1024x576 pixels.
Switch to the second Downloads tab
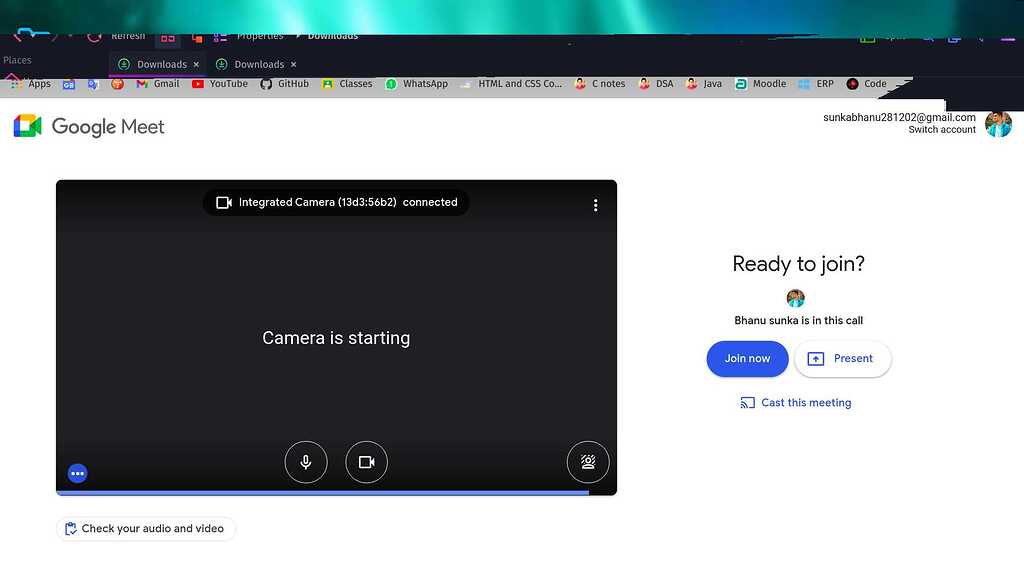(254, 64)
